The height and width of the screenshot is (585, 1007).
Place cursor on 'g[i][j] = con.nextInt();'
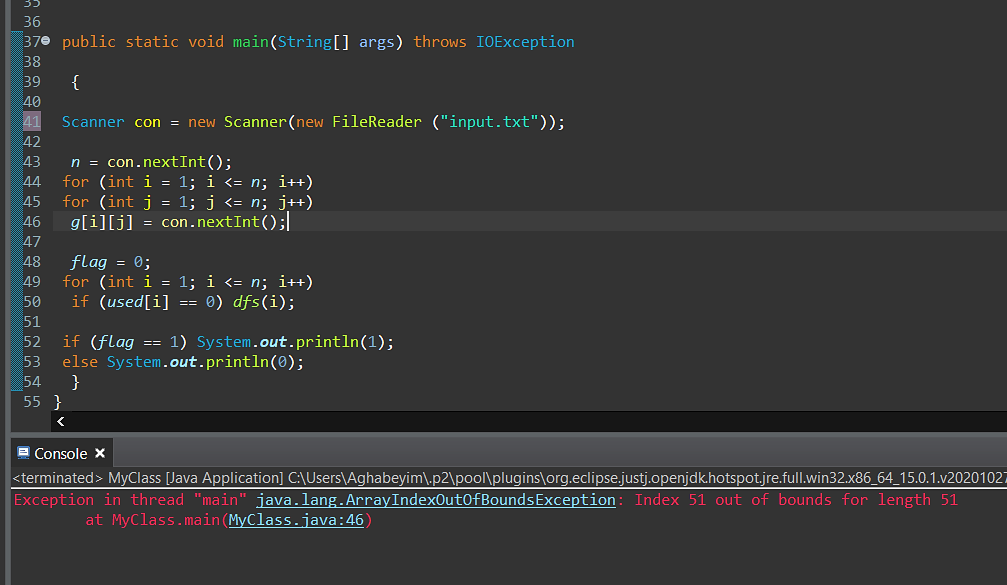click(178, 222)
